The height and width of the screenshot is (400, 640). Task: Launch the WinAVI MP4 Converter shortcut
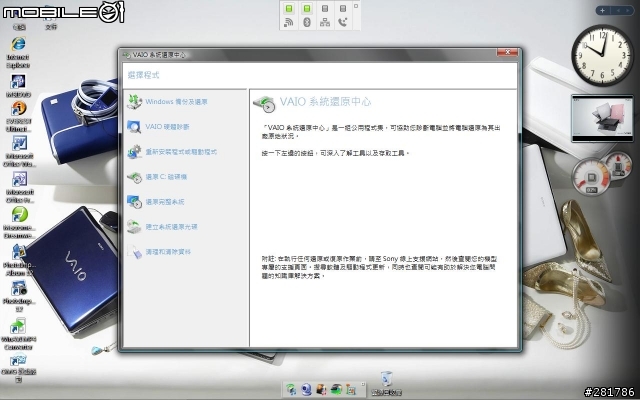point(18,334)
